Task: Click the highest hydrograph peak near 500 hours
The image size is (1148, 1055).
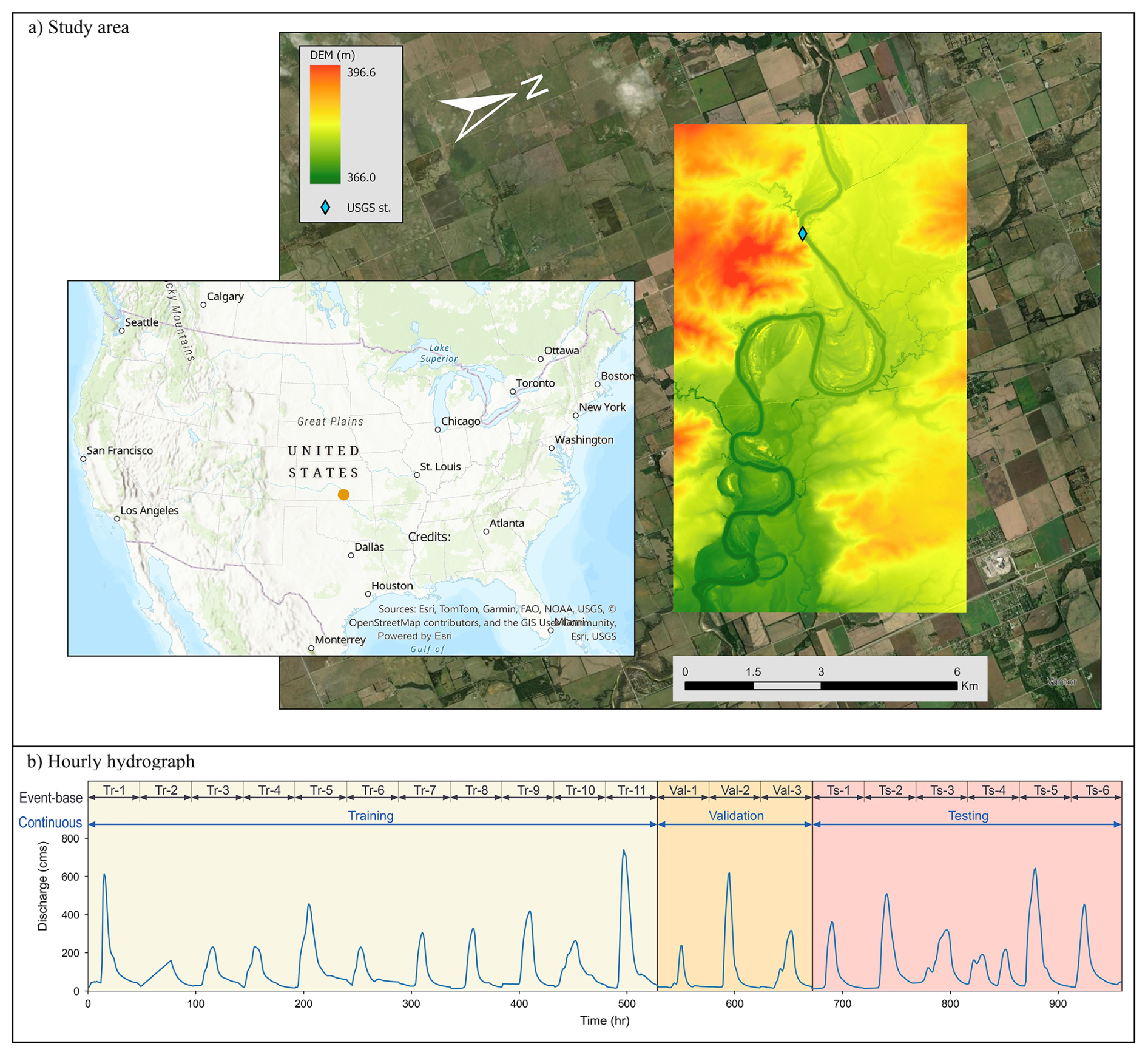Action: click(x=623, y=851)
